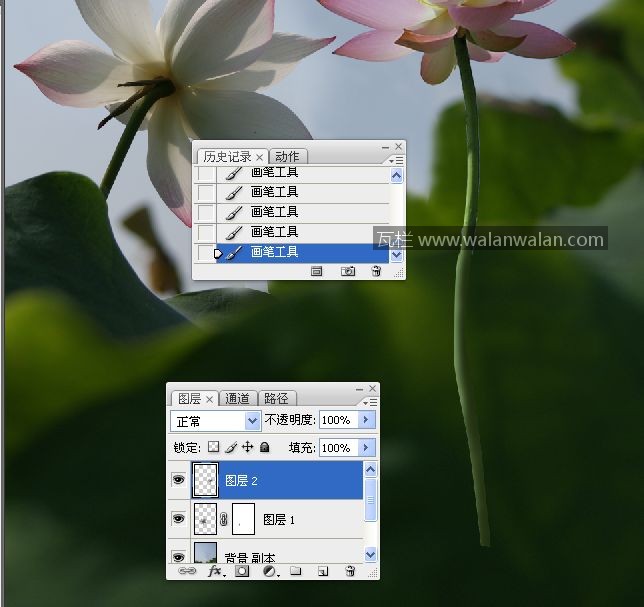The image size is (644, 607).
Task: Set history brush source beside highlighted 画笔工具 state
Action: tap(205, 253)
